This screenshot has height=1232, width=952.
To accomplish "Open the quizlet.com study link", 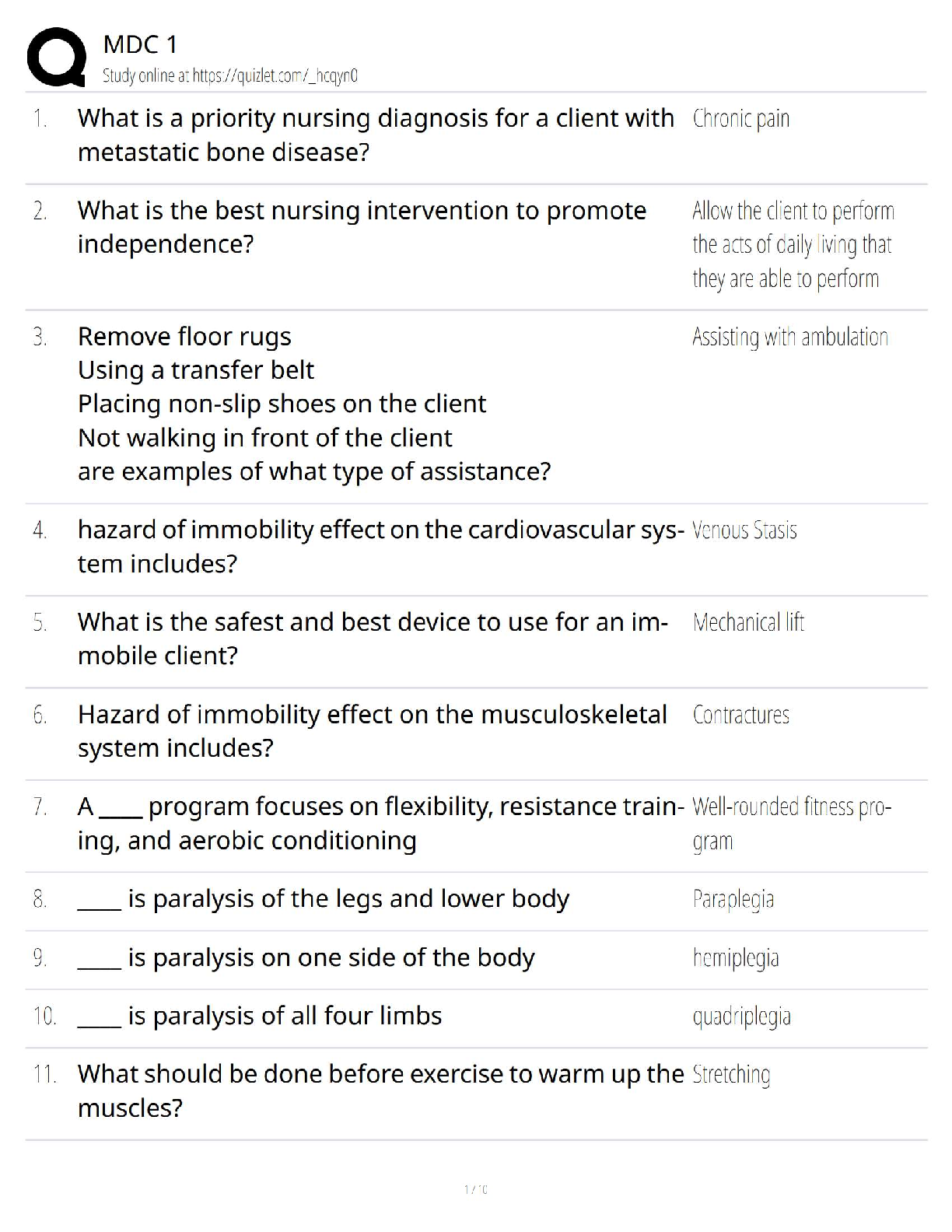I will [229, 76].
